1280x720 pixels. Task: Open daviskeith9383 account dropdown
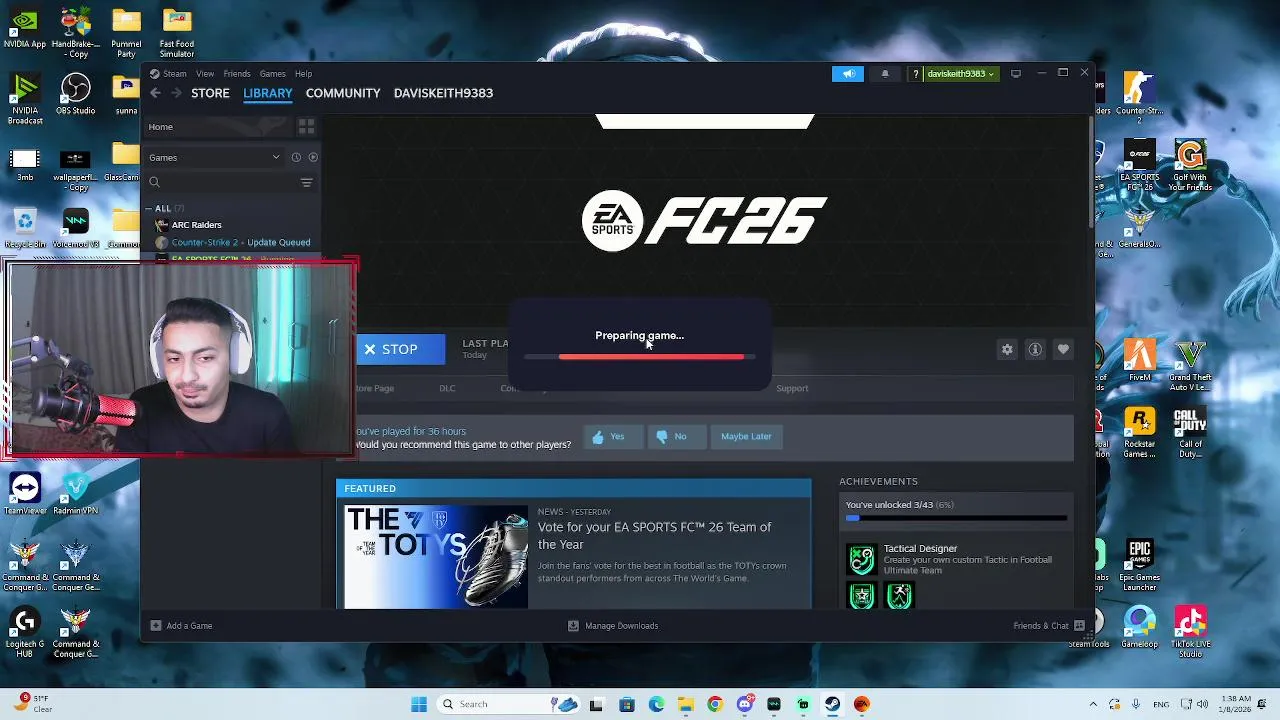[x=960, y=73]
